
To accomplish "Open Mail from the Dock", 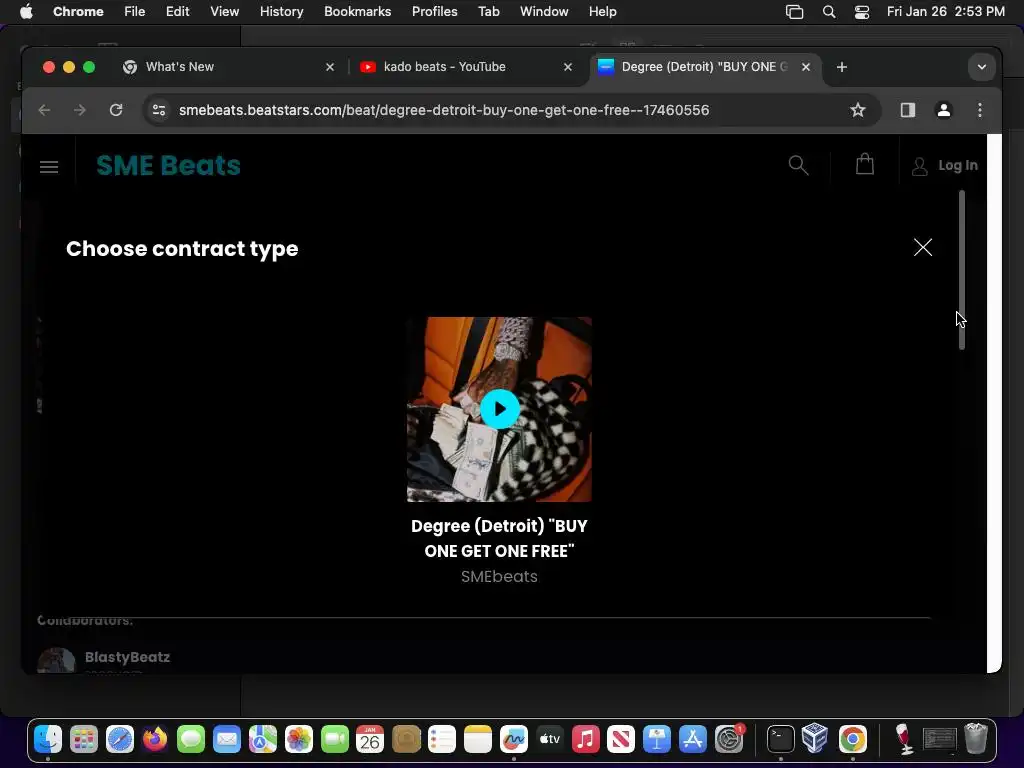I will pyautogui.click(x=227, y=739).
